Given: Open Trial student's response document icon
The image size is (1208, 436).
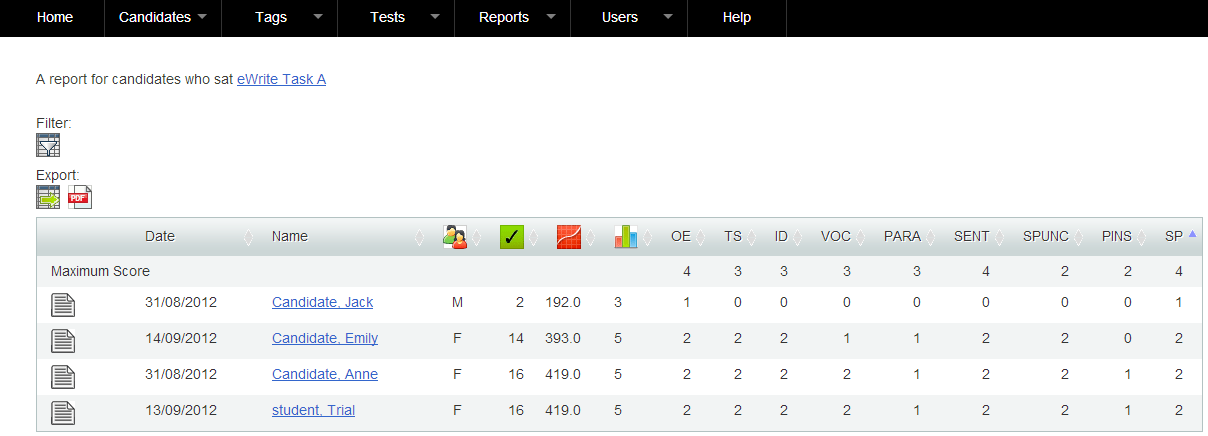Looking at the screenshot, I should point(63,411).
